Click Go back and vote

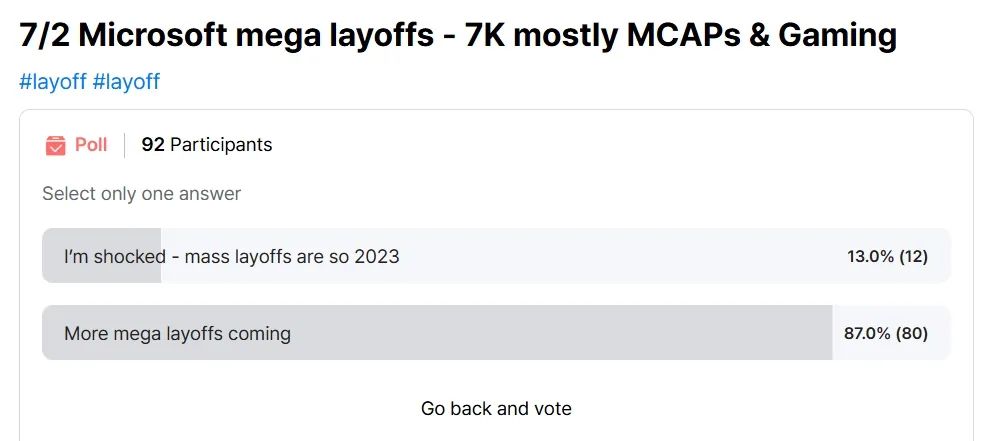pos(496,408)
